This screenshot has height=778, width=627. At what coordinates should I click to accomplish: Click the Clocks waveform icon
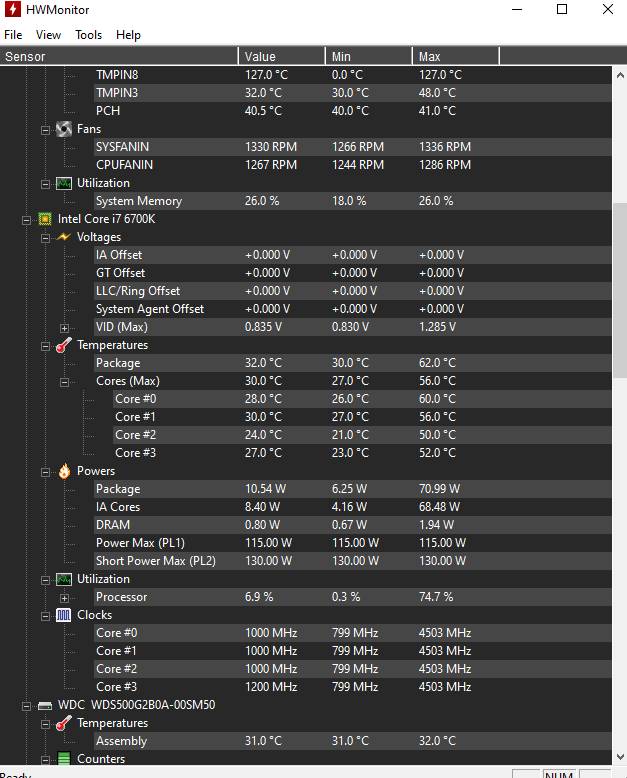click(63, 615)
